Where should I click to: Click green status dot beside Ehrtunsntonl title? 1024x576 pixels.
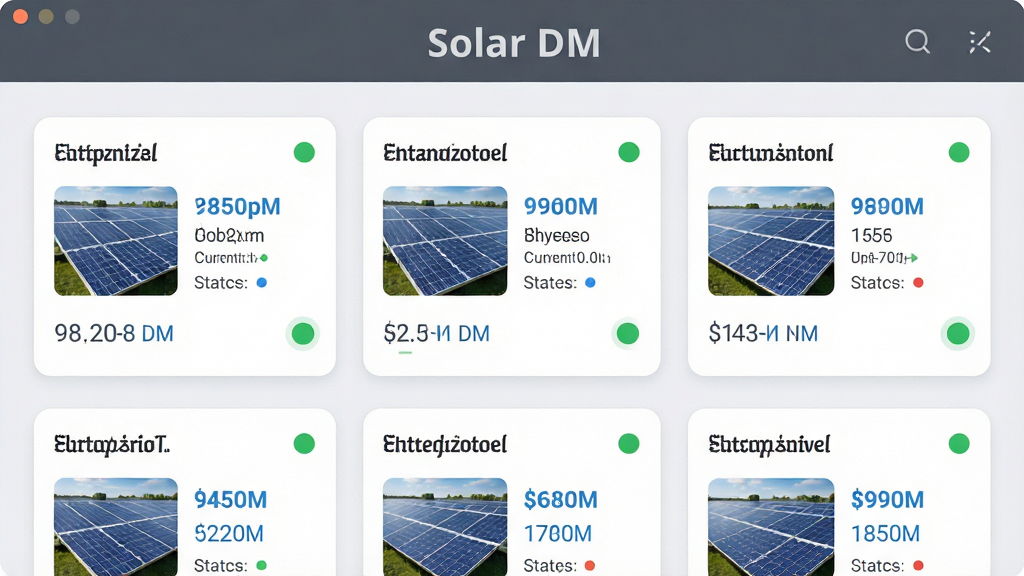tap(959, 152)
